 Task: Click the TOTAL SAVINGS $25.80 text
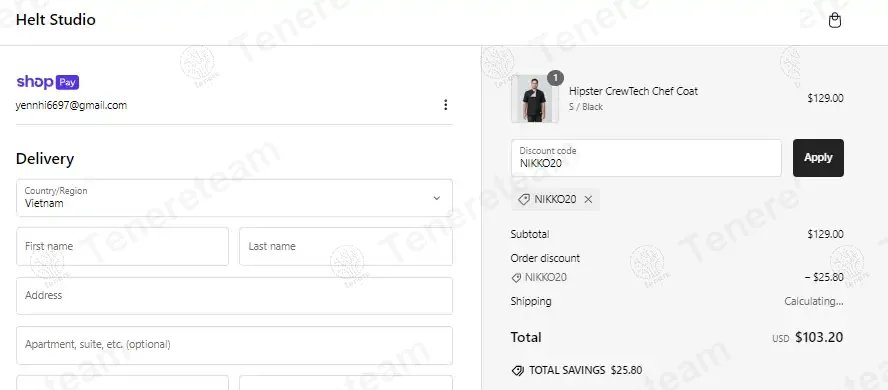586,371
